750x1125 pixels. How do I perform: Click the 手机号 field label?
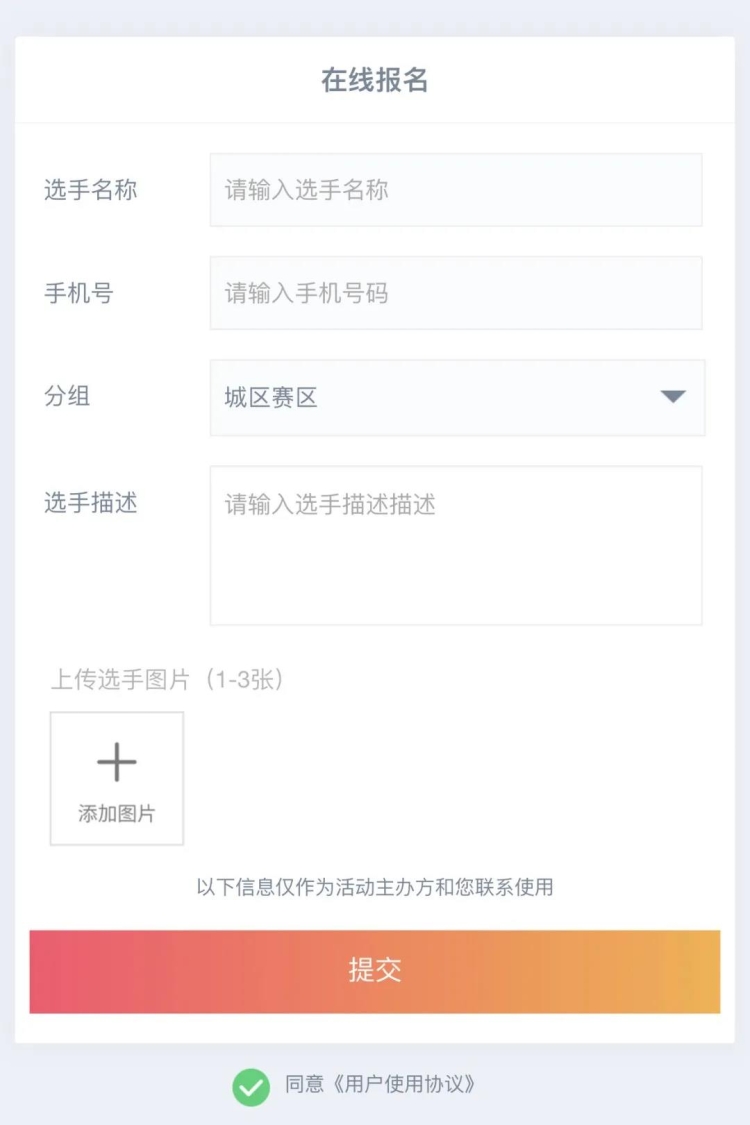[79, 294]
